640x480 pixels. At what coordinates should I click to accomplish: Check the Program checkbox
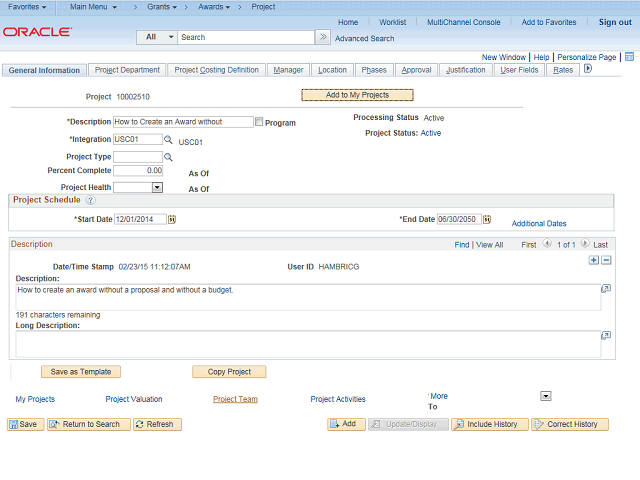(259, 122)
